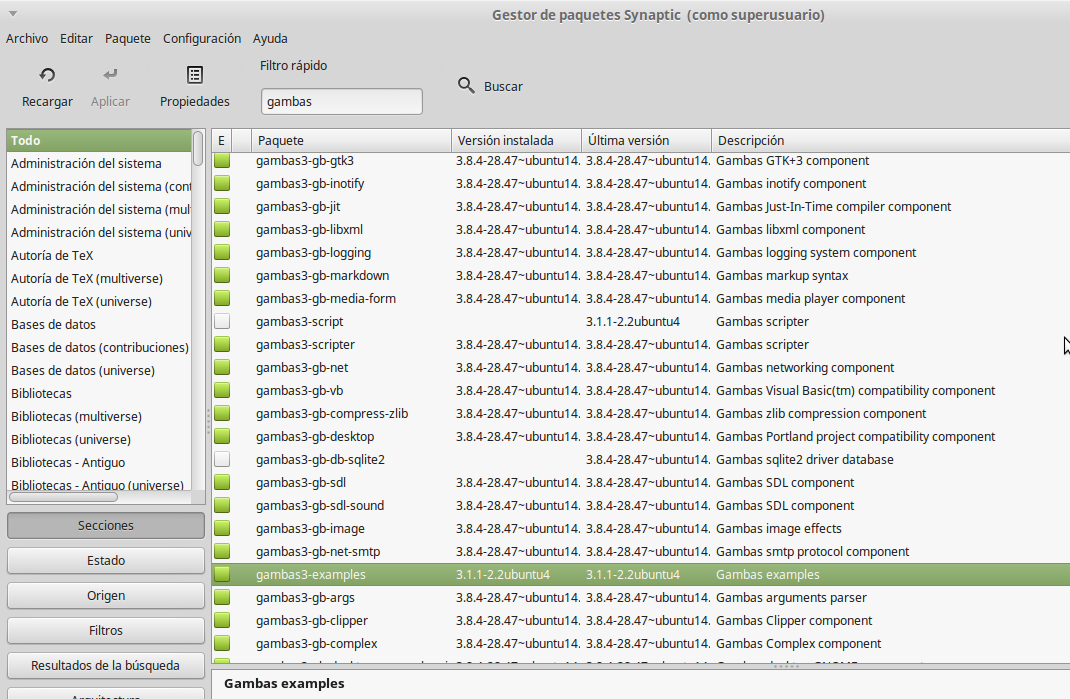This screenshot has height=699, width=1070.
Task: Open the Configuración menu
Action: 202,38
